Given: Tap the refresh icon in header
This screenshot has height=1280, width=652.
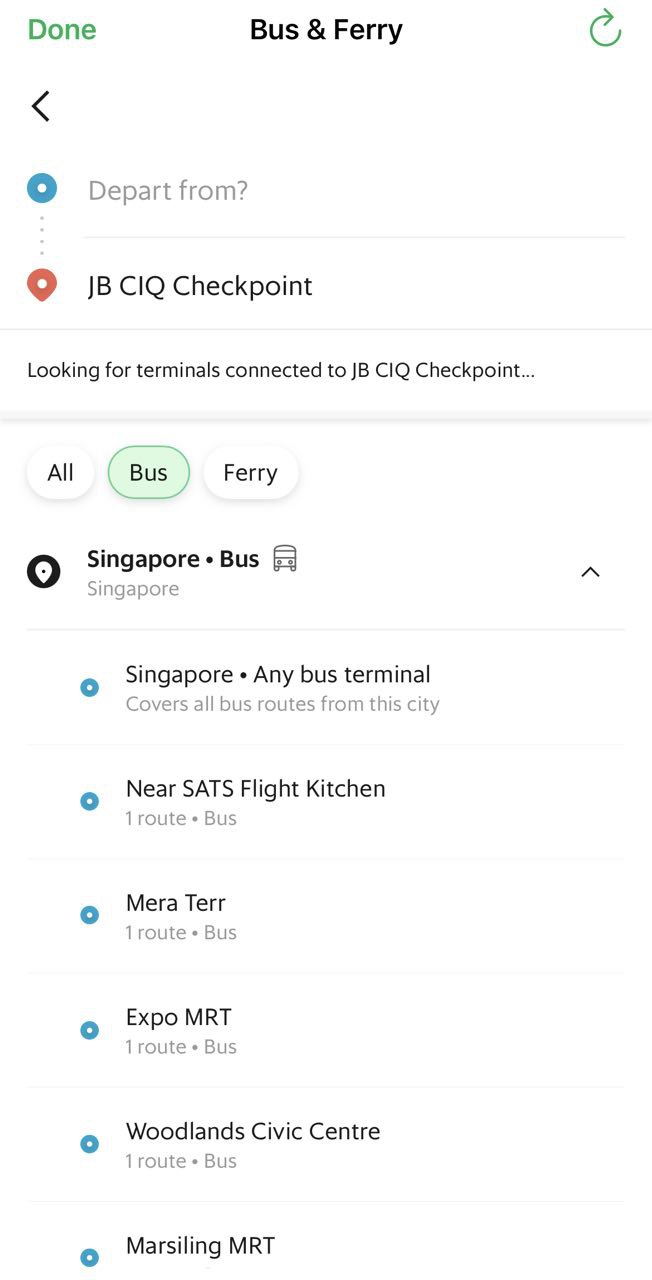Looking at the screenshot, I should tap(605, 29).
